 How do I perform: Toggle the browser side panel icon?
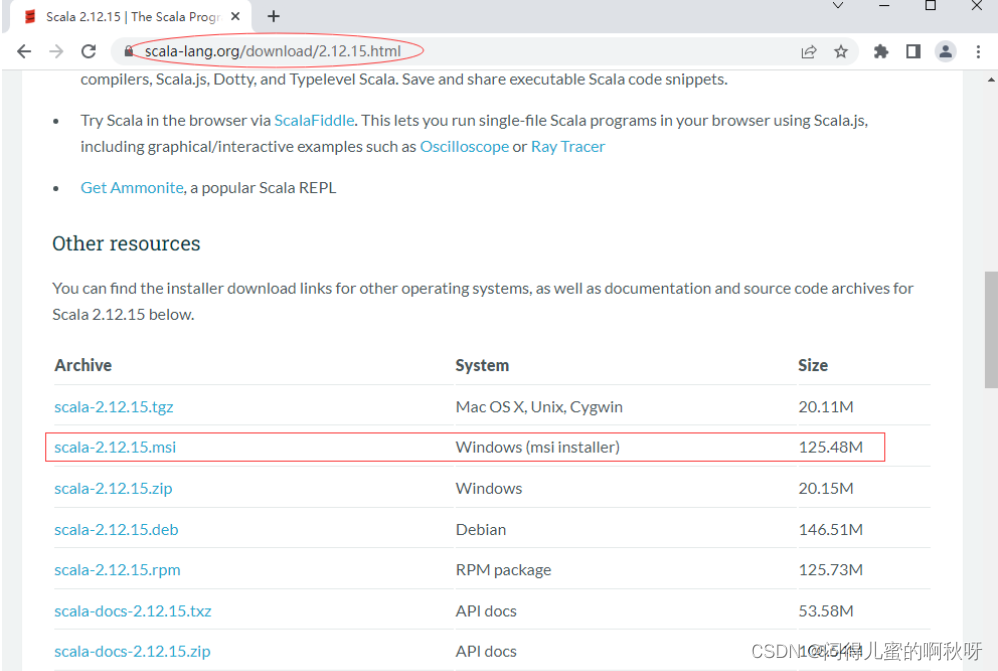pos(913,52)
